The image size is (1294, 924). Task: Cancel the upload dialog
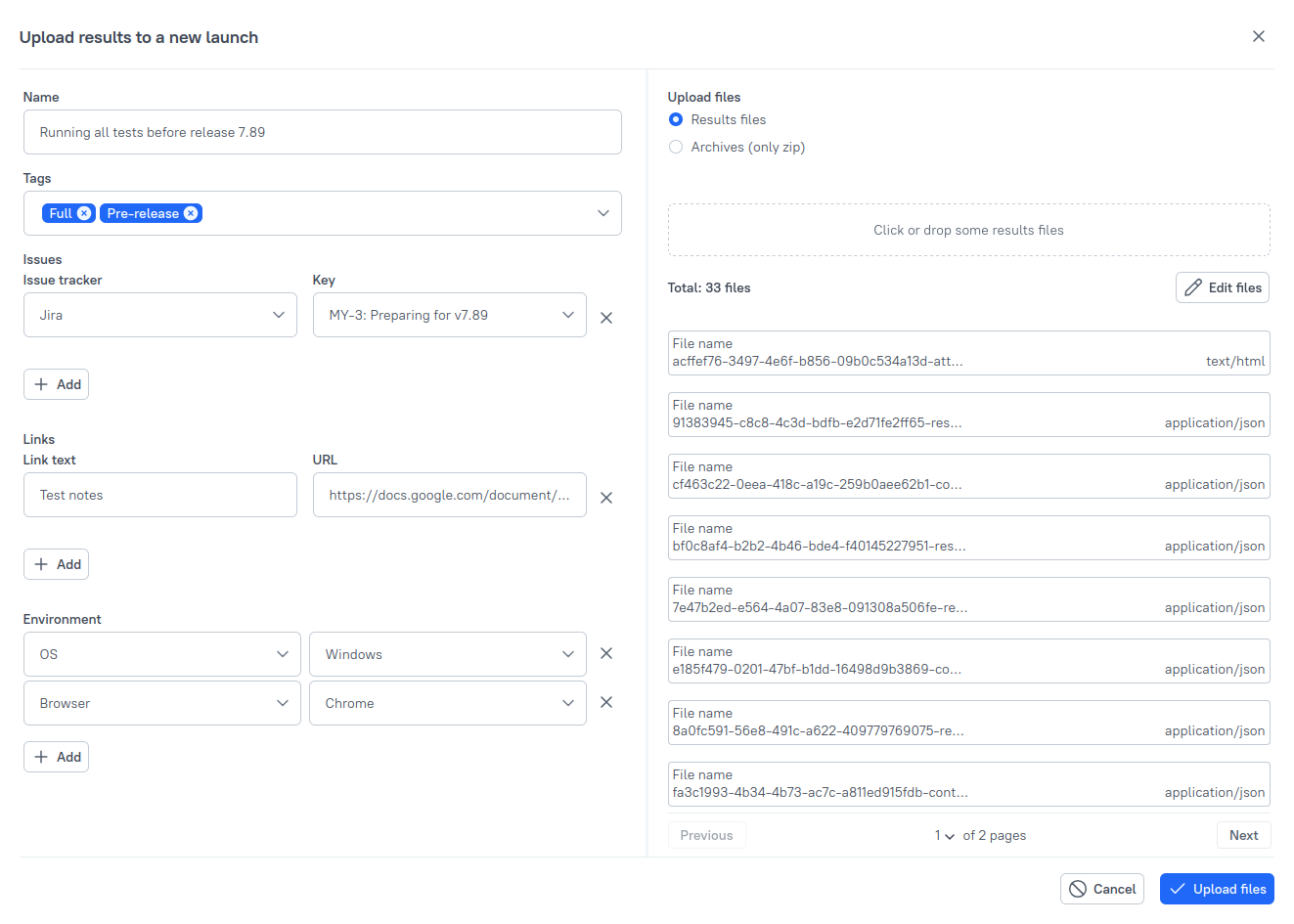pyautogui.click(x=1102, y=889)
